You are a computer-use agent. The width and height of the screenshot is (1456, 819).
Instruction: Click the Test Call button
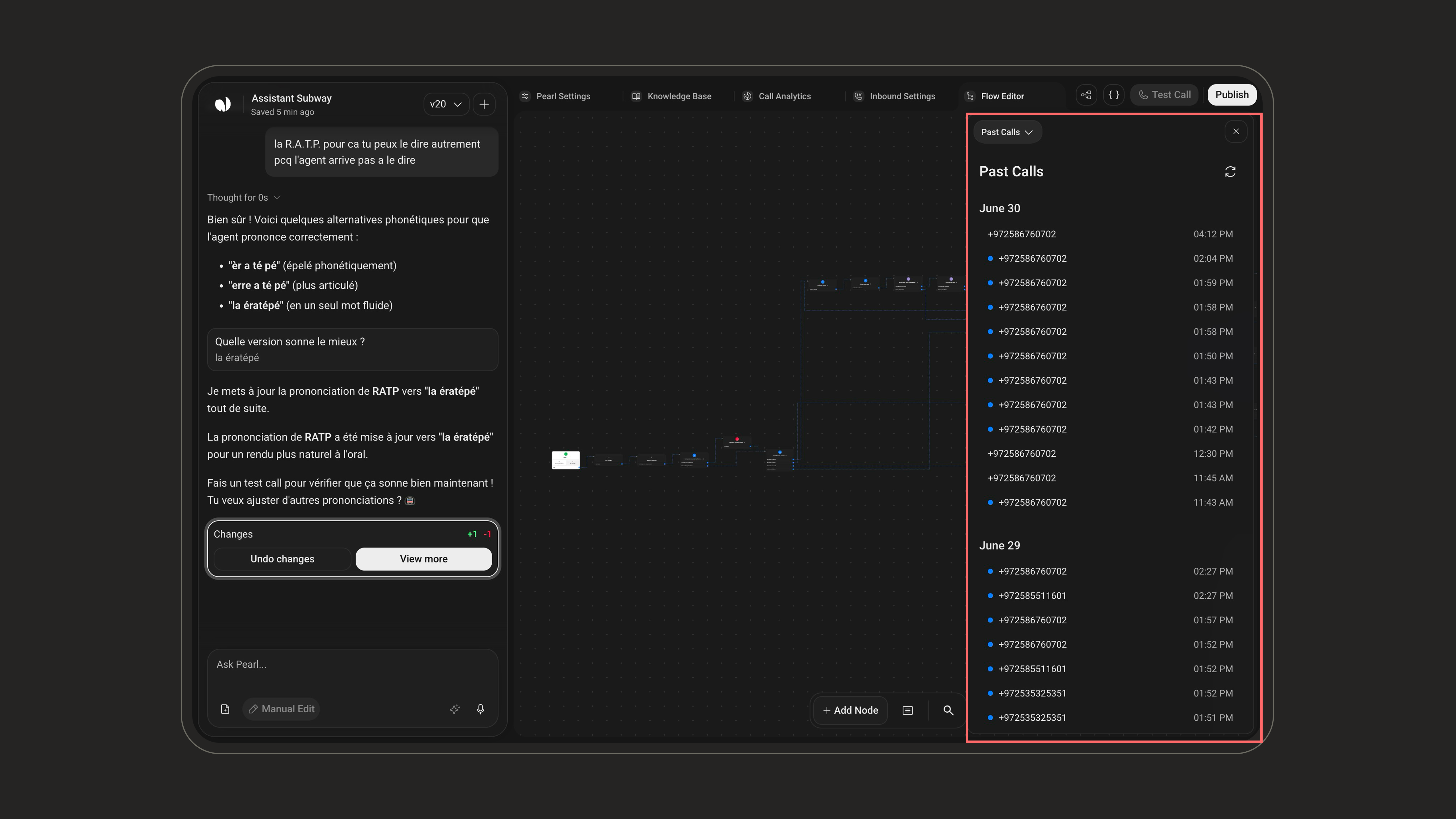1164,95
